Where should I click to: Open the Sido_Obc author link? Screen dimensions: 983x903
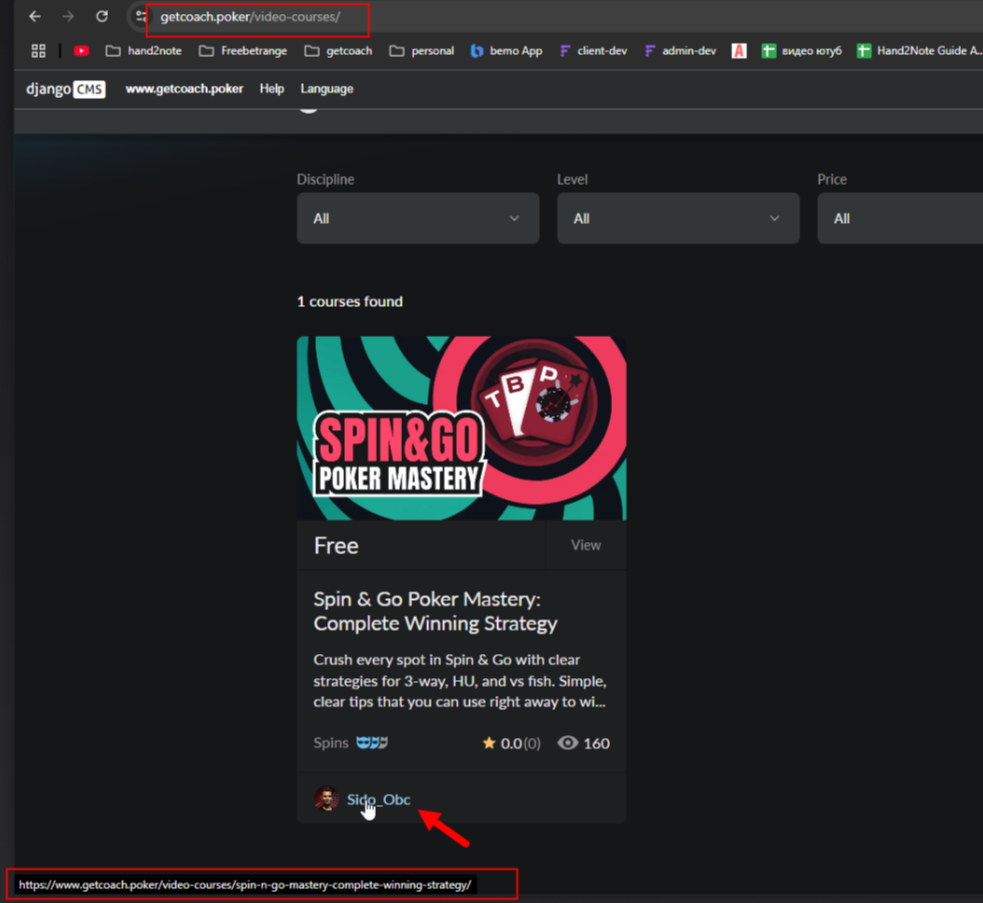[x=378, y=799]
